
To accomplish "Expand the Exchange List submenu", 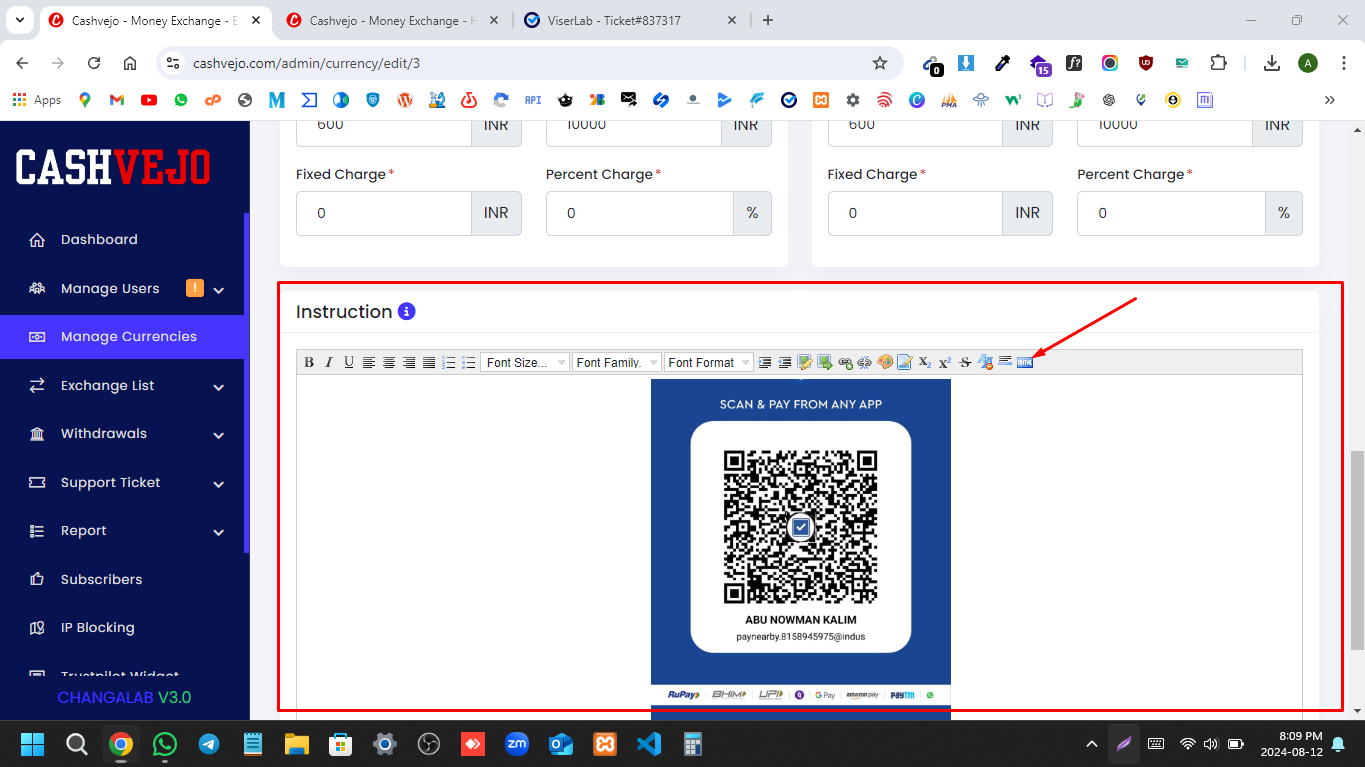I will tap(122, 385).
